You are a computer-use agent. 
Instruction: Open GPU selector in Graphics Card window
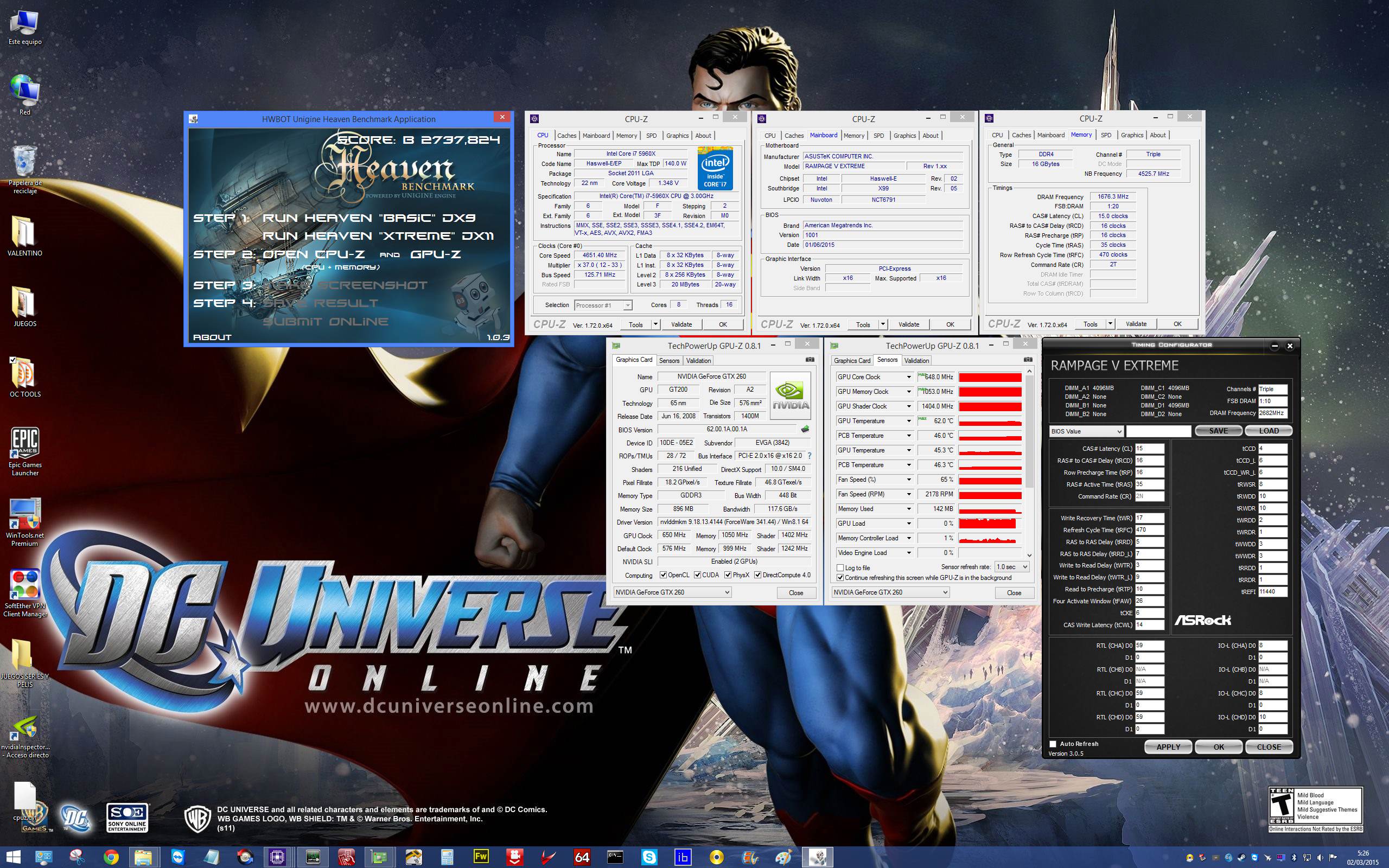[672, 592]
